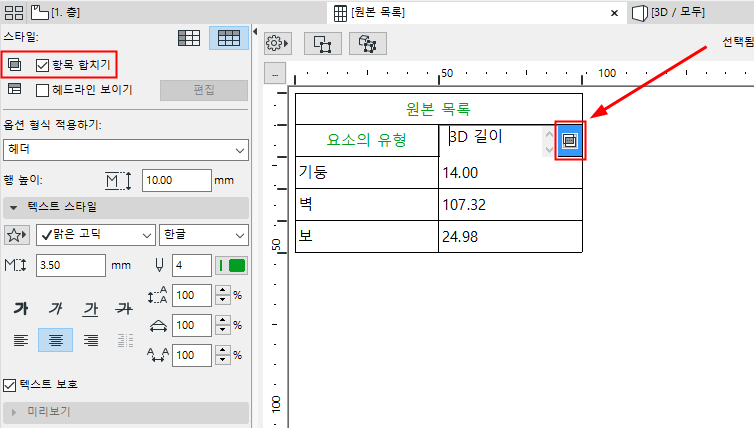This screenshot has height=428, width=754.
Task: Open the 맑은 고딕 font dropdown
Action: (x=96, y=235)
